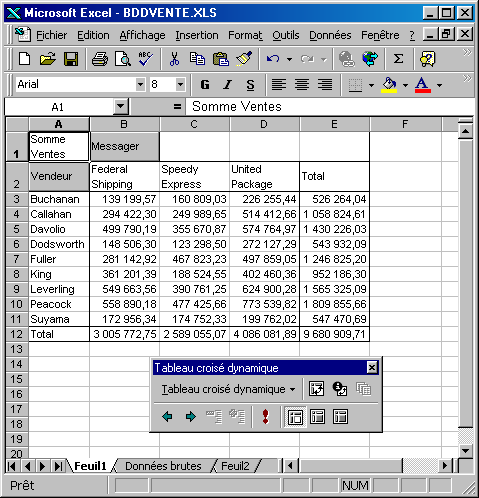
Task: Expand the Tableau croisé dynamique menu button
Action: pyautogui.click(x=228, y=389)
